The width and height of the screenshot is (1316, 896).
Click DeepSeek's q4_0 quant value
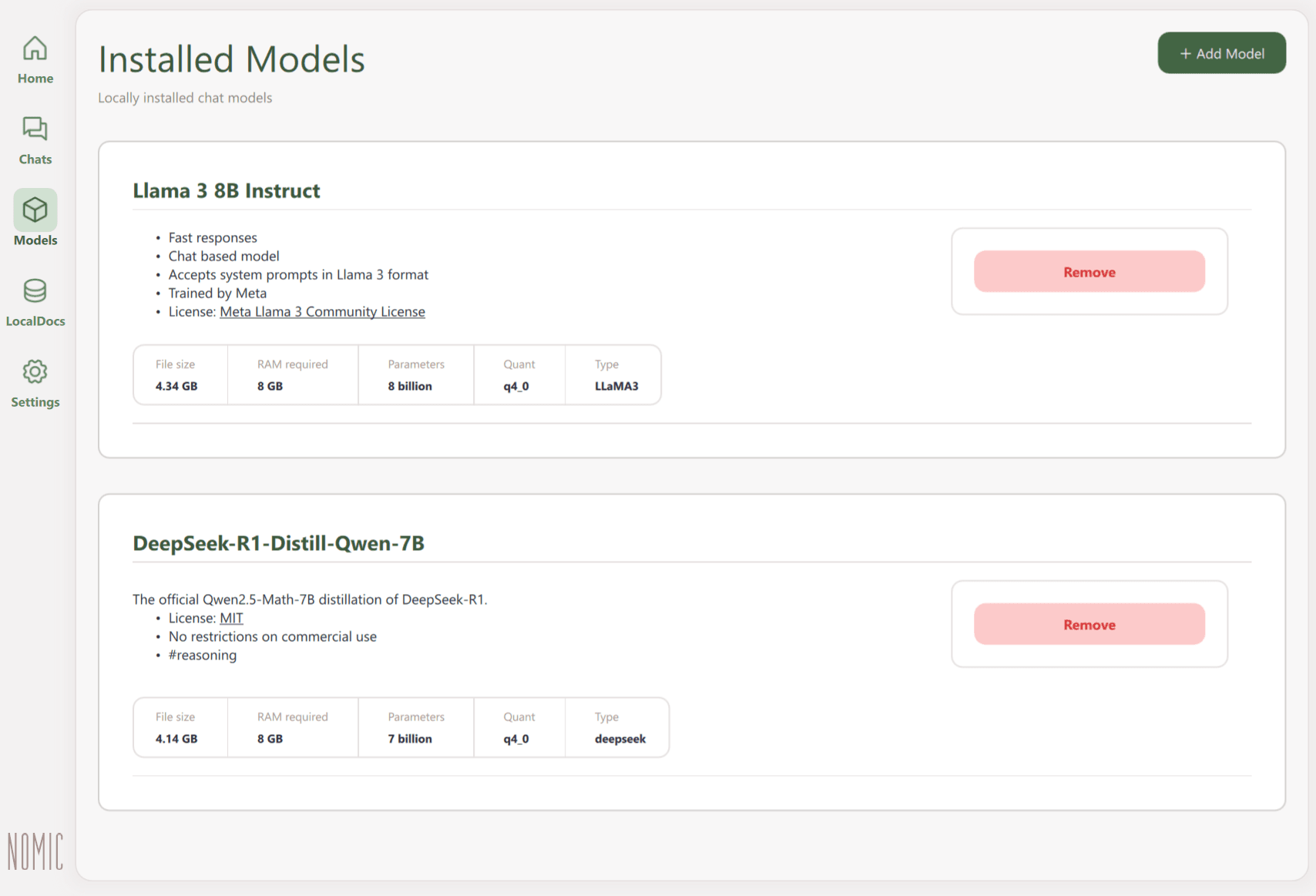coord(516,739)
